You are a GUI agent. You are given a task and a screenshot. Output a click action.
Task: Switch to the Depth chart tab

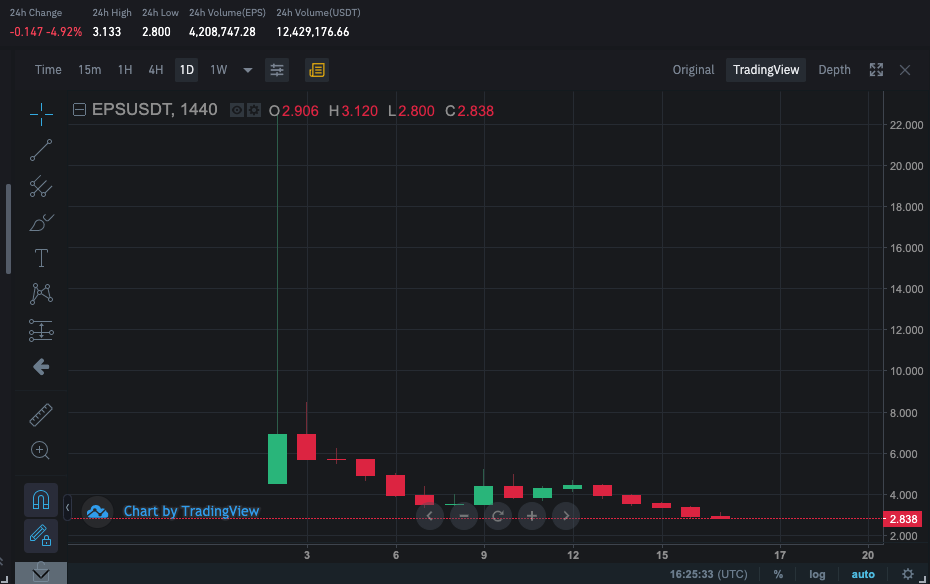click(x=834, y=70)
